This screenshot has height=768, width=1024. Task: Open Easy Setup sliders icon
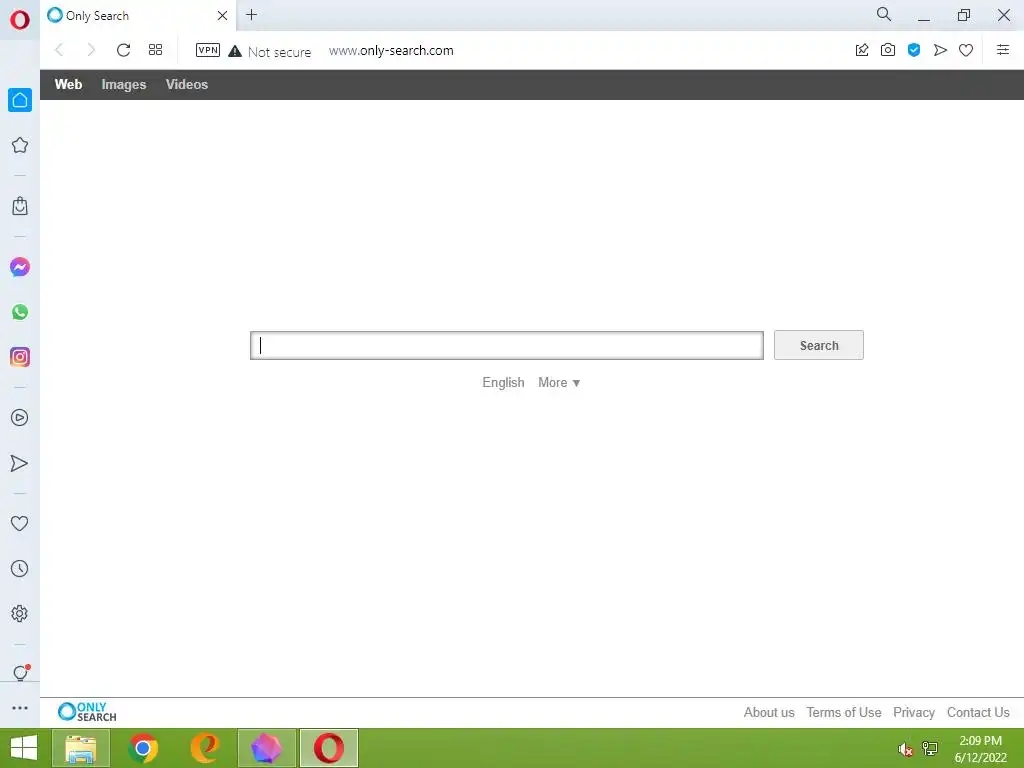pos(1003,50)
